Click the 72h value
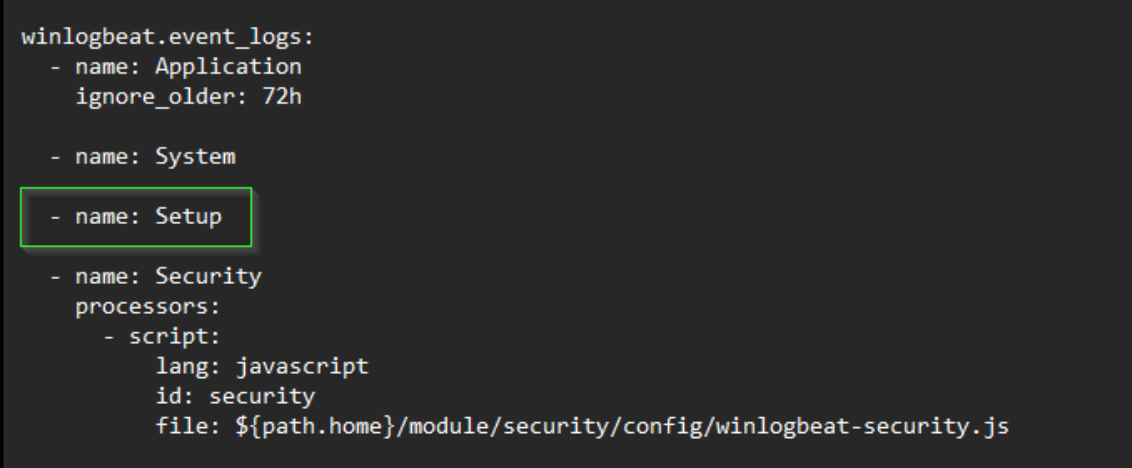 (282, 96)
